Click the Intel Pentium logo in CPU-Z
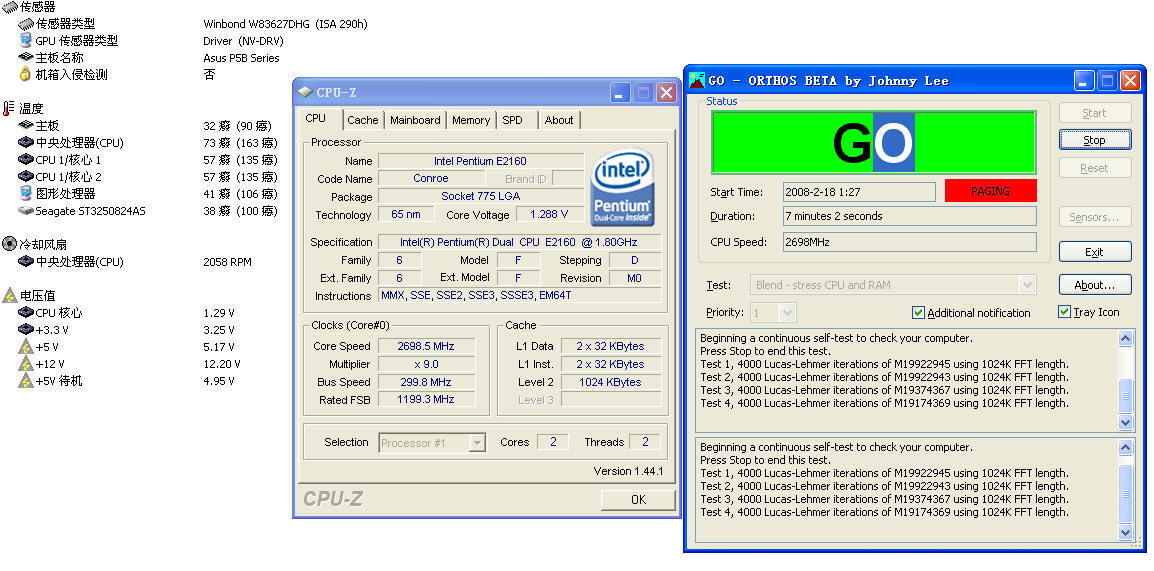The width and height of the screenshot is (1154, 571). tap(622, 187)
